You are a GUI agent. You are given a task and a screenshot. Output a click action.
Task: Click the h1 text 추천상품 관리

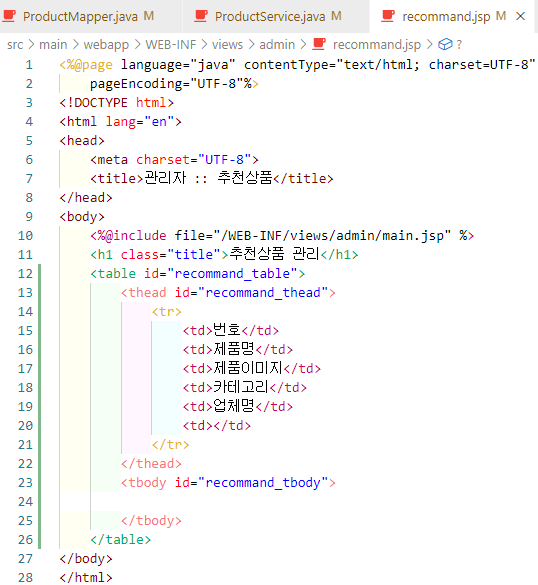[x=274, y=254]
